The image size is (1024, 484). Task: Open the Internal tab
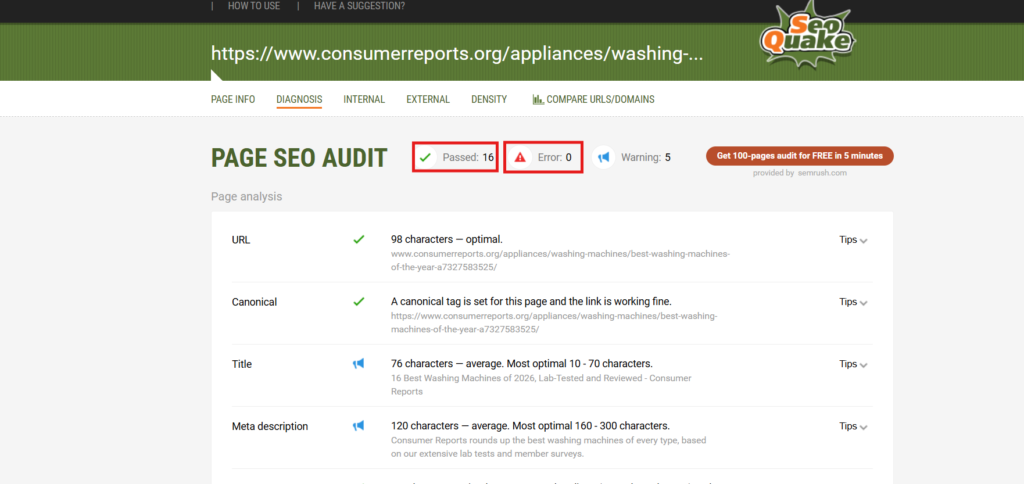point(364,99)
